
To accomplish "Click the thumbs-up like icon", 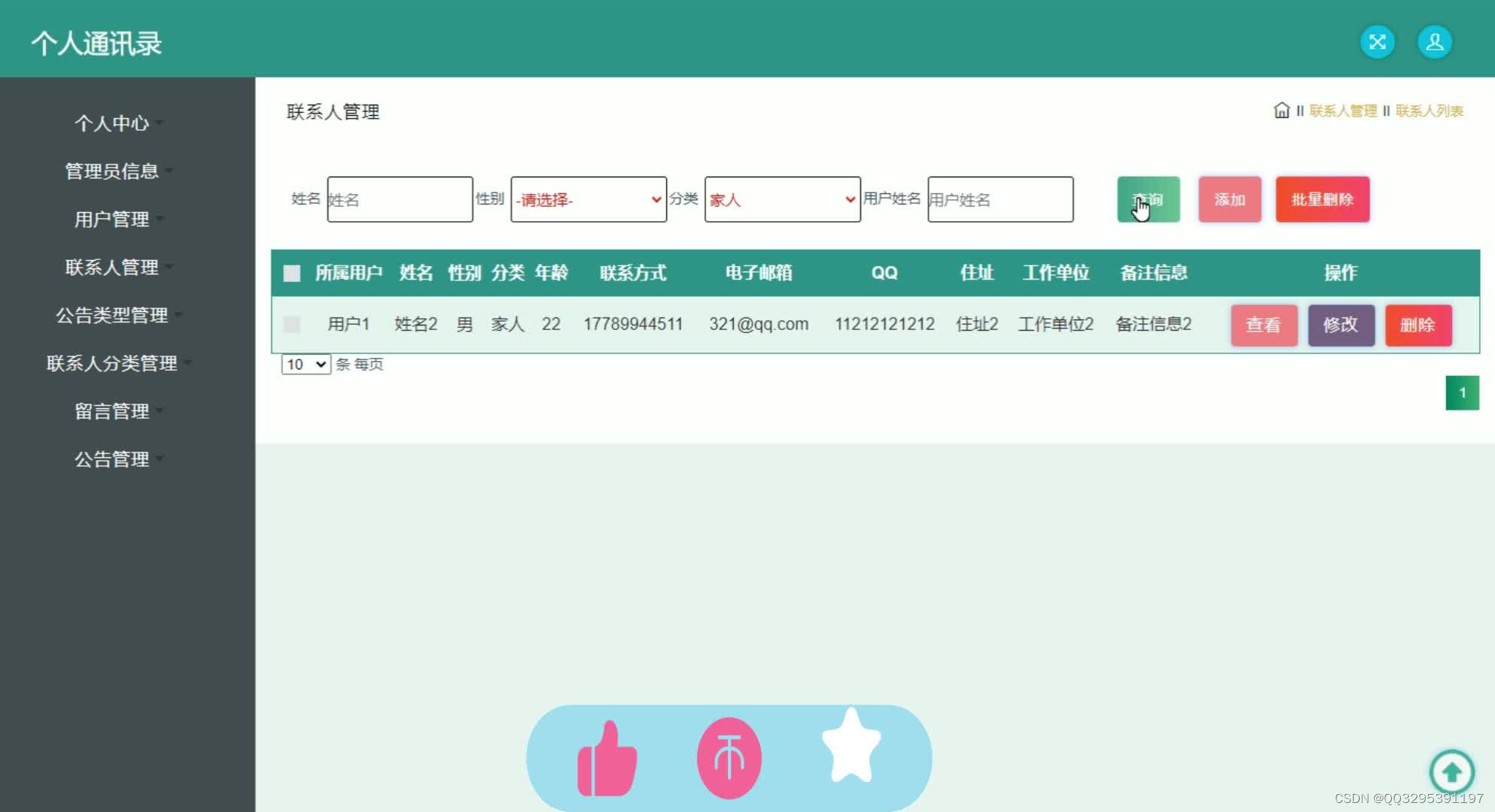I will pos(607,759).
